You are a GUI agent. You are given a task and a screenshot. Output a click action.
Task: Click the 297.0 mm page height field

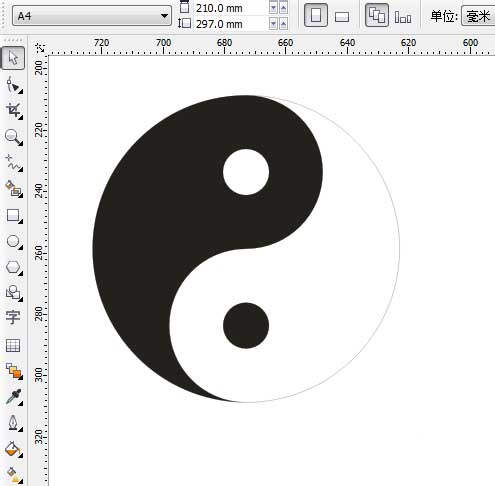point(231,24)
